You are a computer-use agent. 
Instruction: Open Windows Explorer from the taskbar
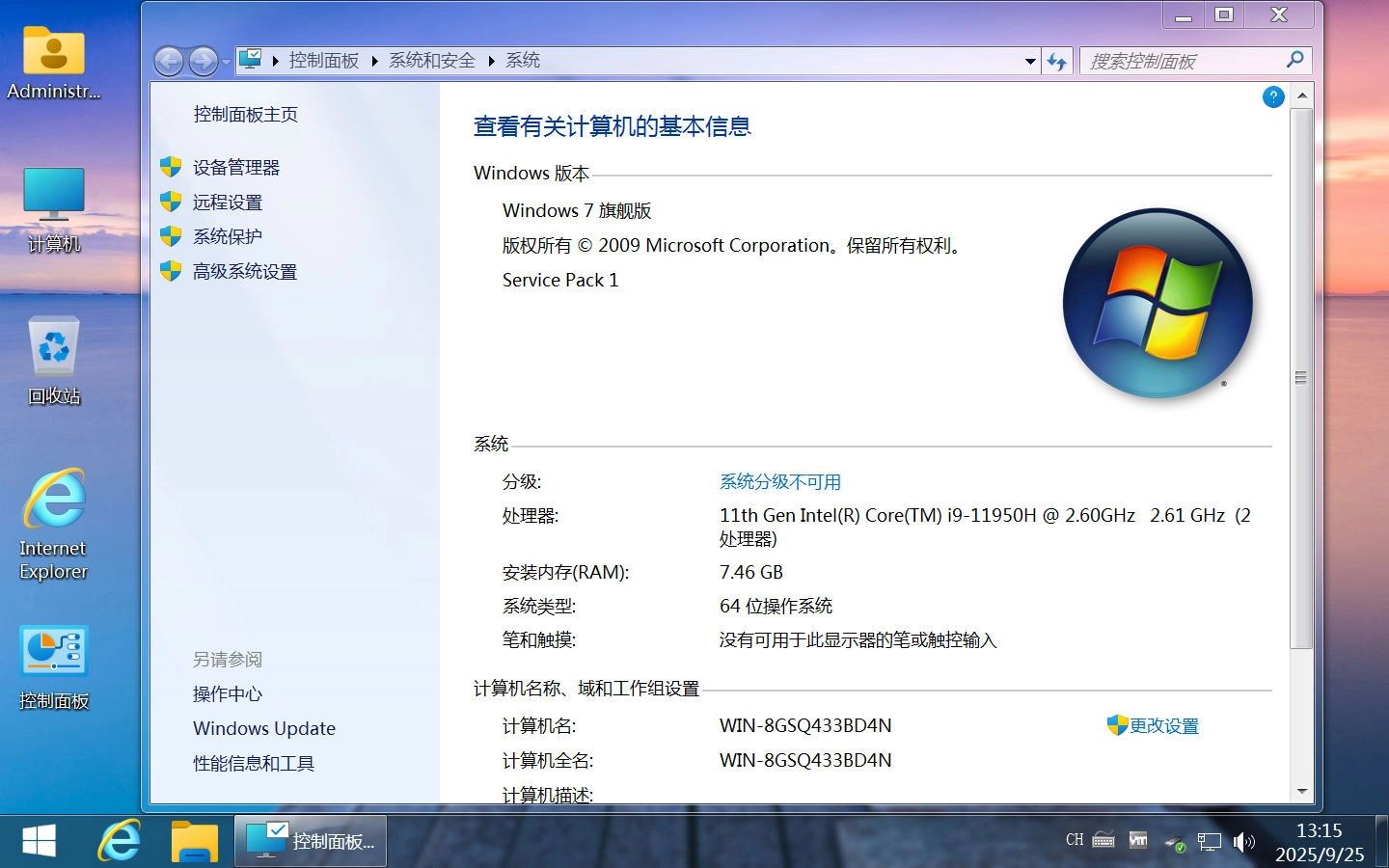click(193, 840)
